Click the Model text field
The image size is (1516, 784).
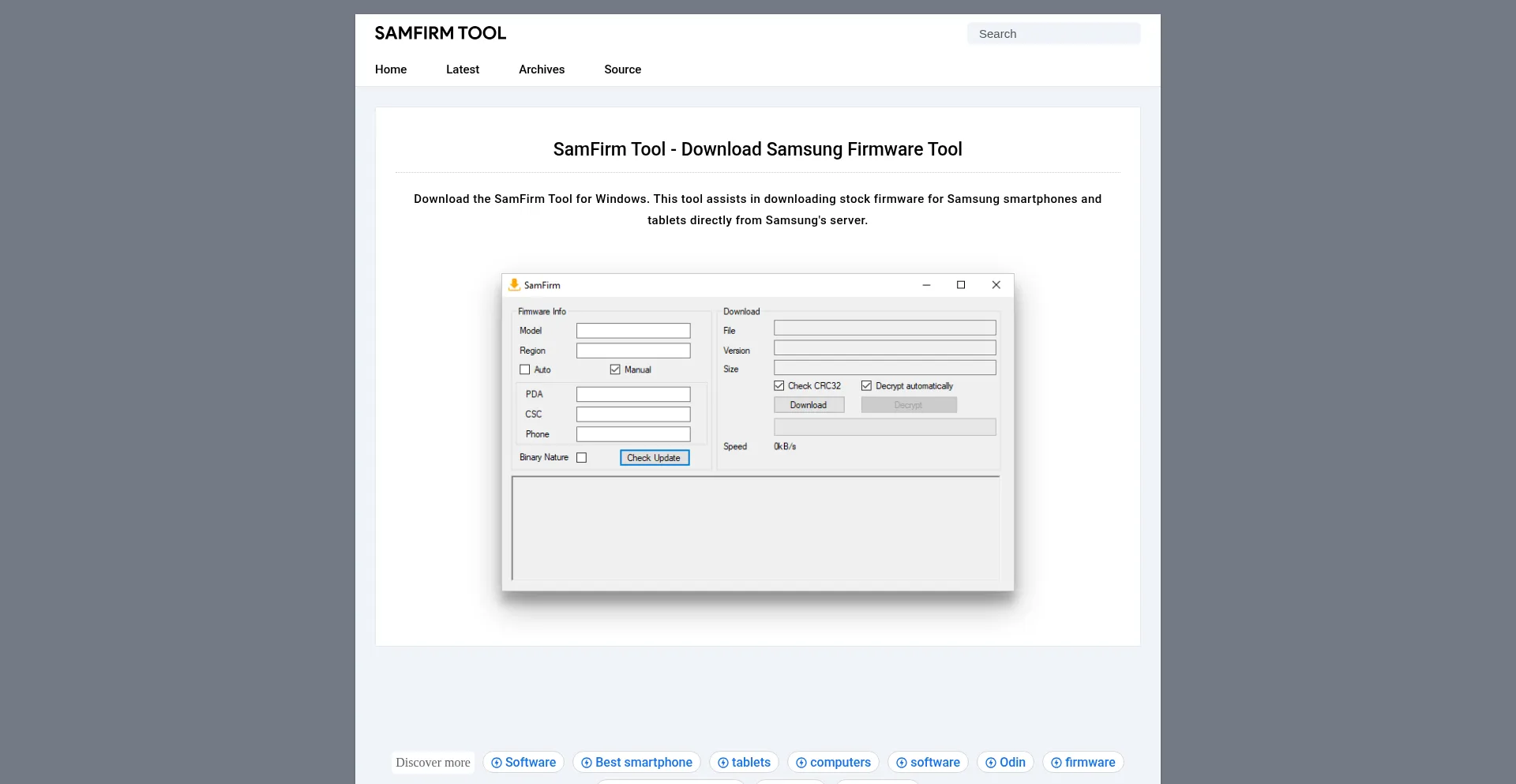click(x=633, y=331)
